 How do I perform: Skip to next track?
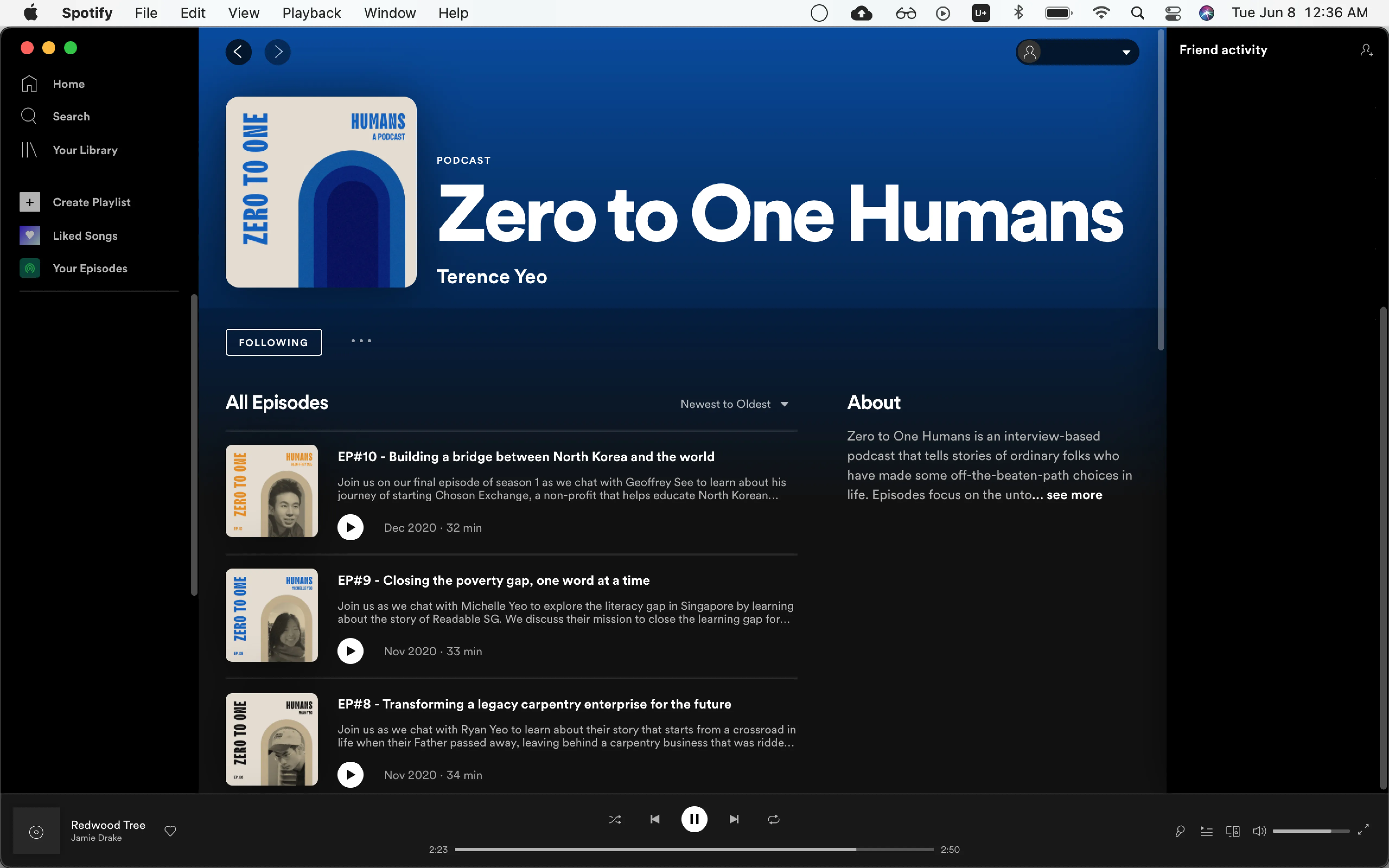pyautogui.click(x=734, y=819)
